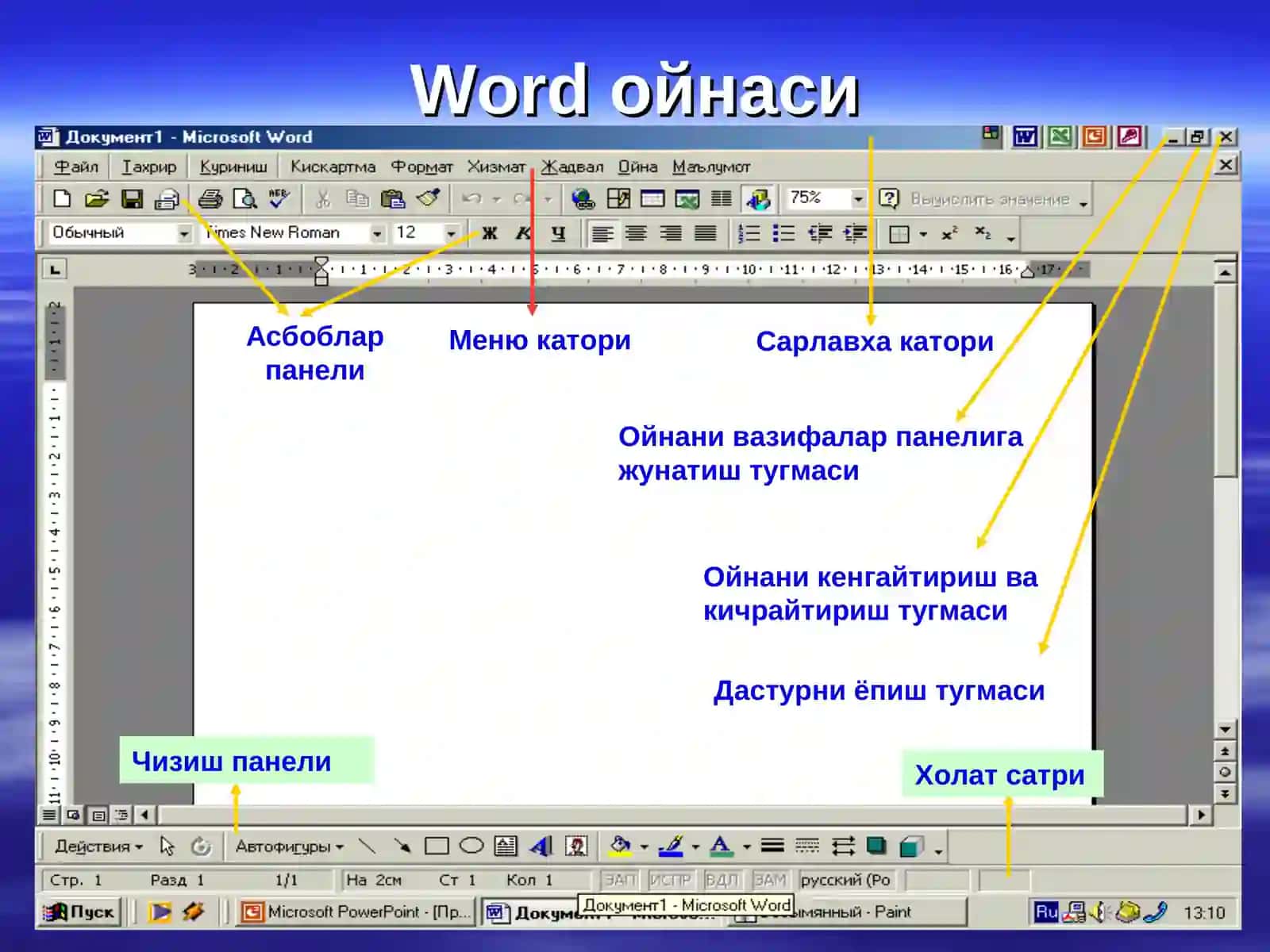Insert a text box in drawing toolbar
The width and height of the screenshot is (1270, 952).
506,846
